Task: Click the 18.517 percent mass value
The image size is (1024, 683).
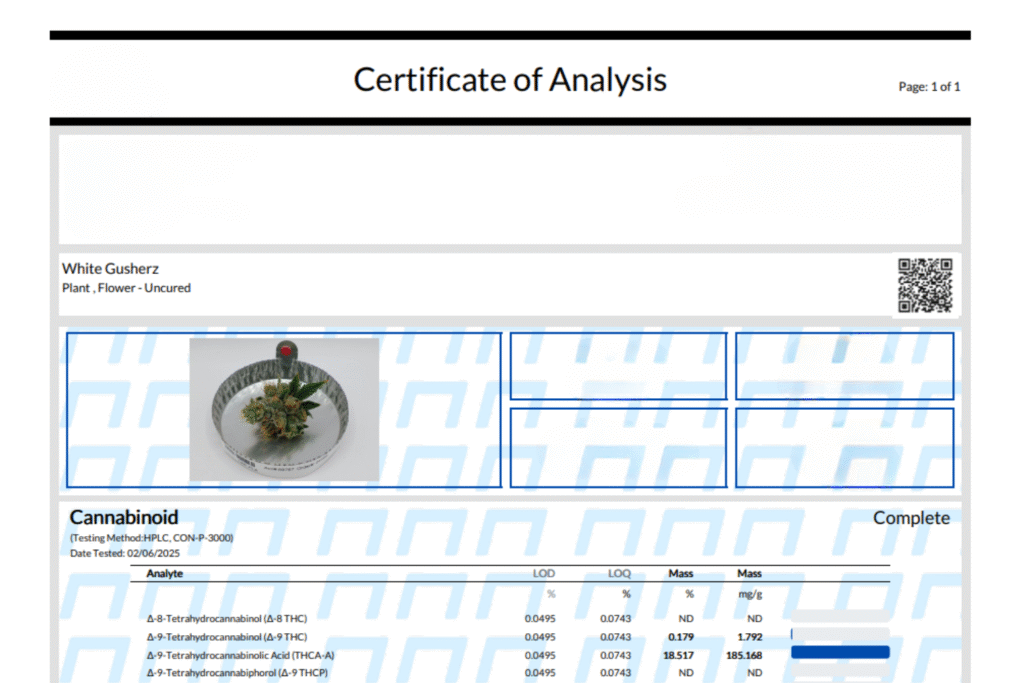Action: [677, 655]
